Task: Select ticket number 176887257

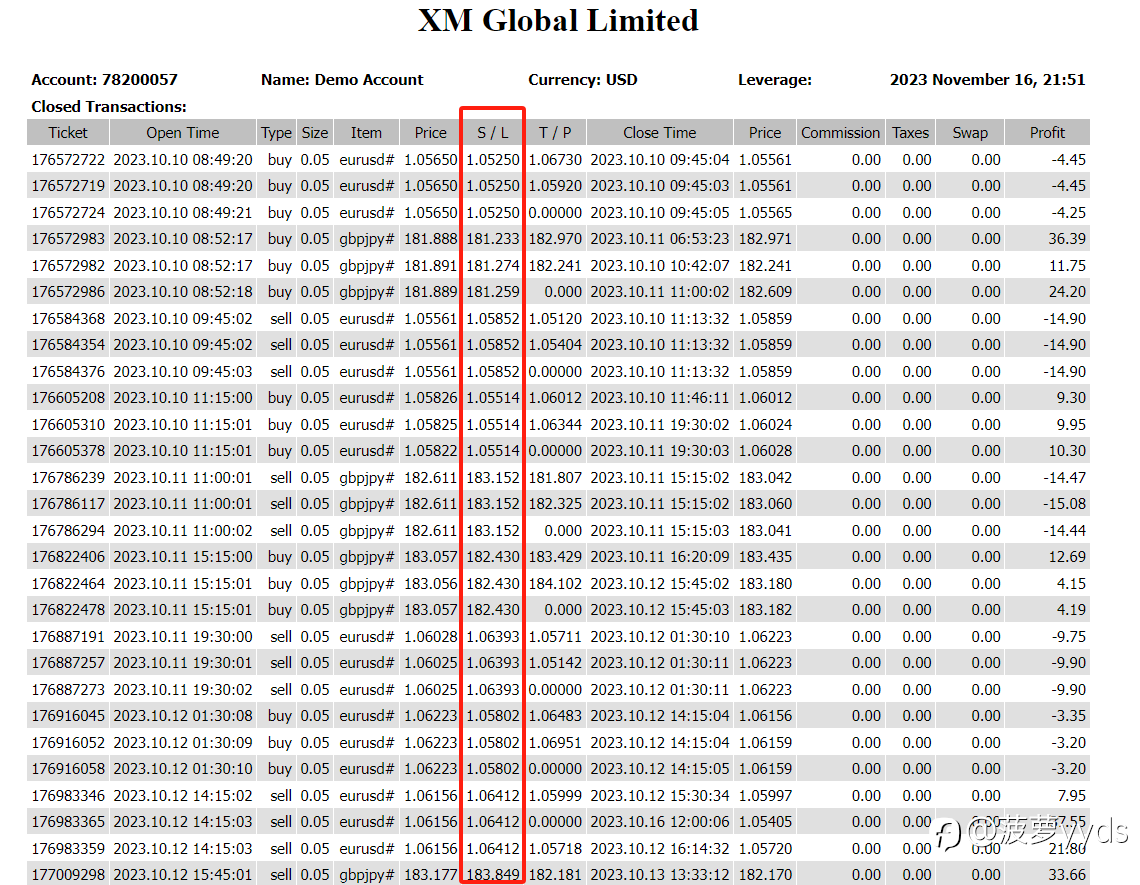Action: click(68, 663)
